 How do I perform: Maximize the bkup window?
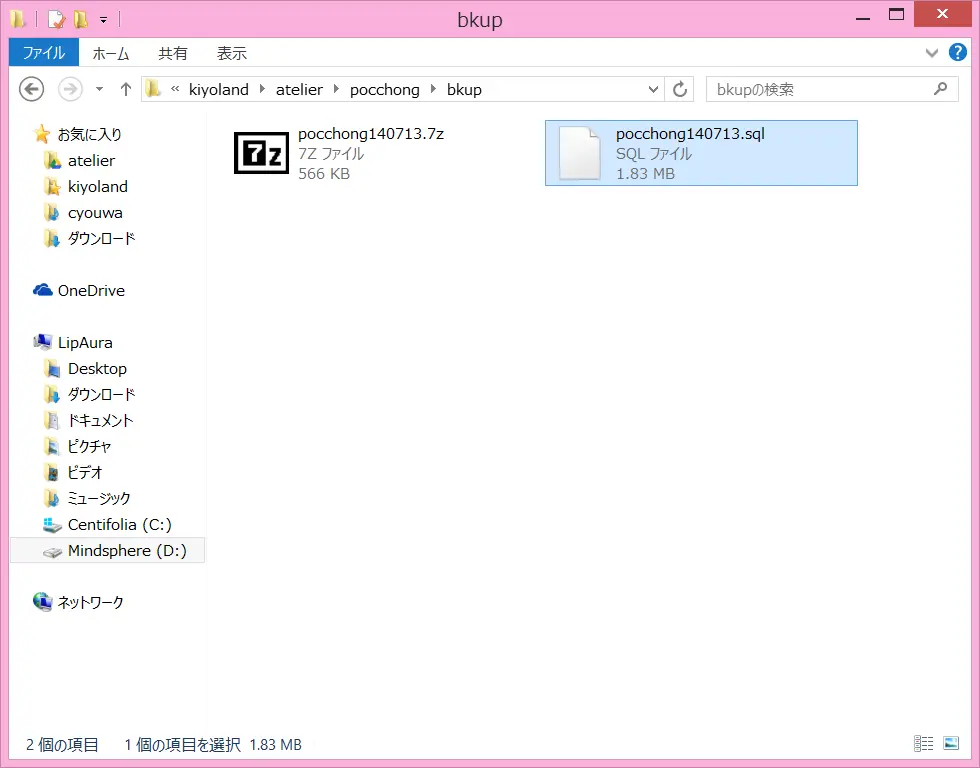tap(896, 14)
